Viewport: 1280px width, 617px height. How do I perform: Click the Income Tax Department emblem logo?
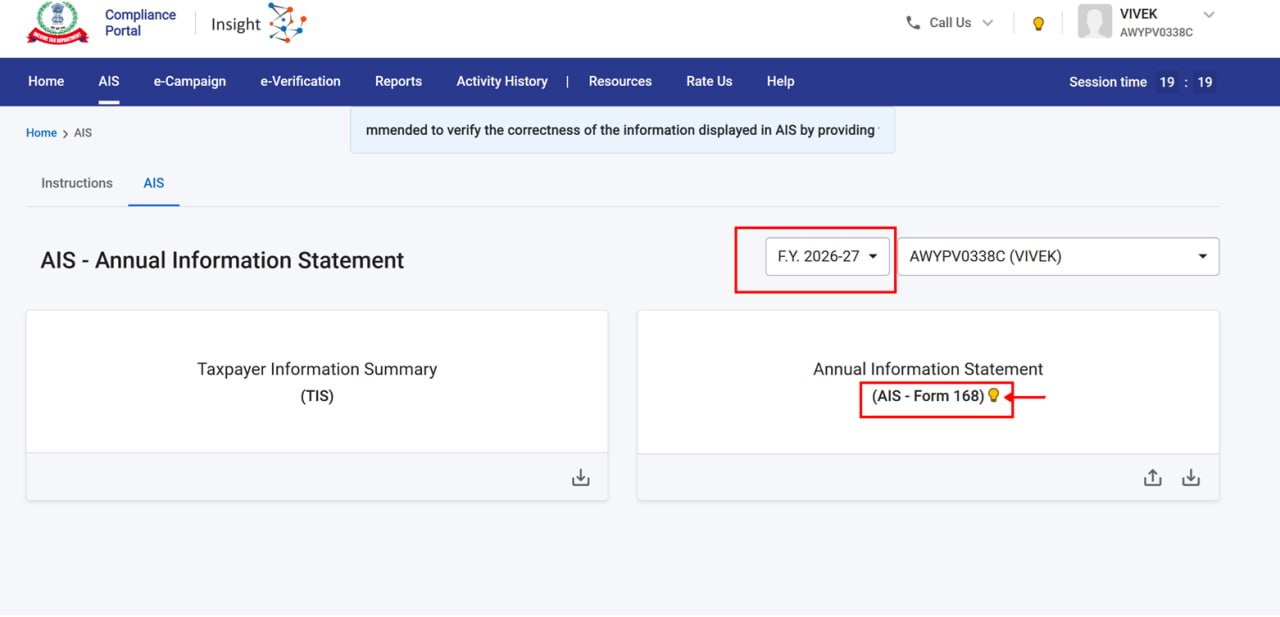click(x=58, y=23)
